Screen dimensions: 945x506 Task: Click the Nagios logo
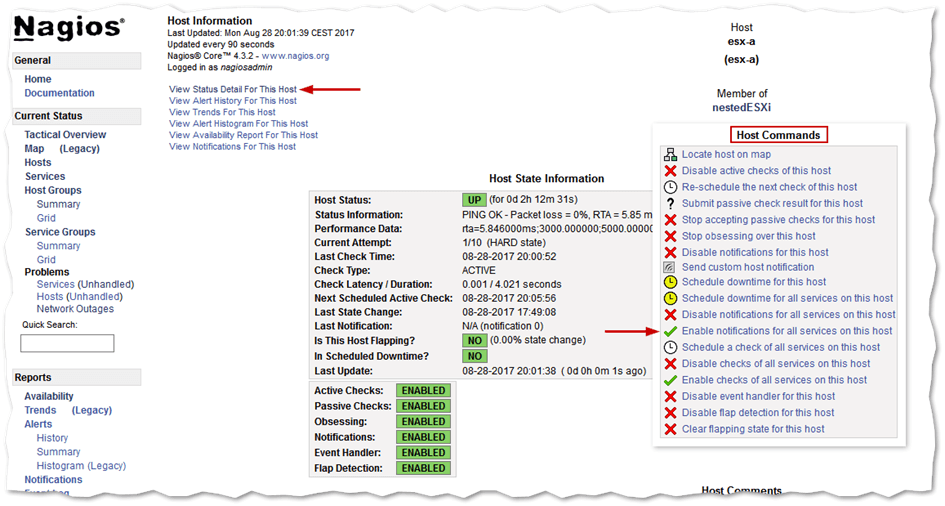pos(69,28)
